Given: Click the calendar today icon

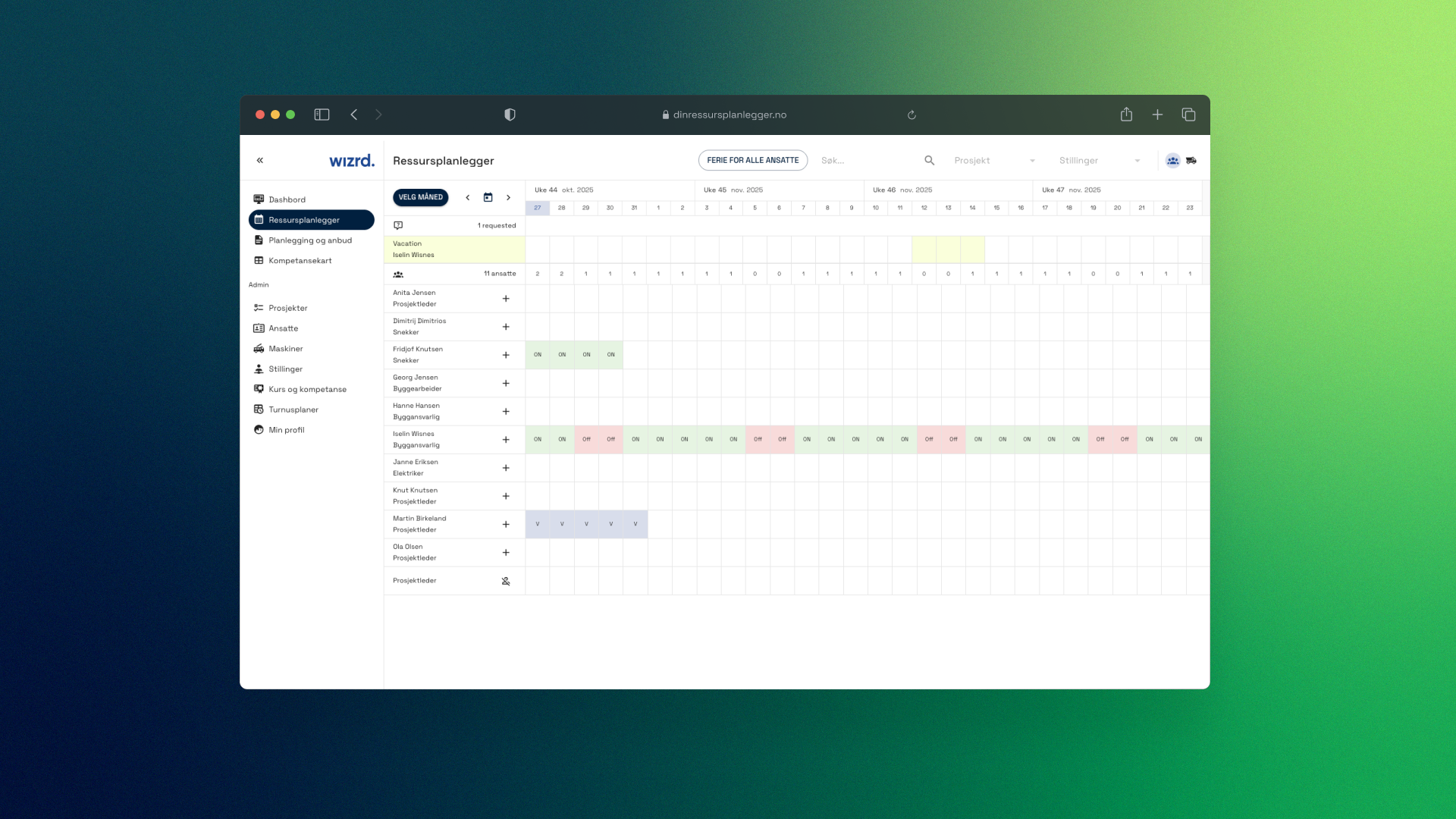Looking at the screenshot, I should click(x=488, y=197).
